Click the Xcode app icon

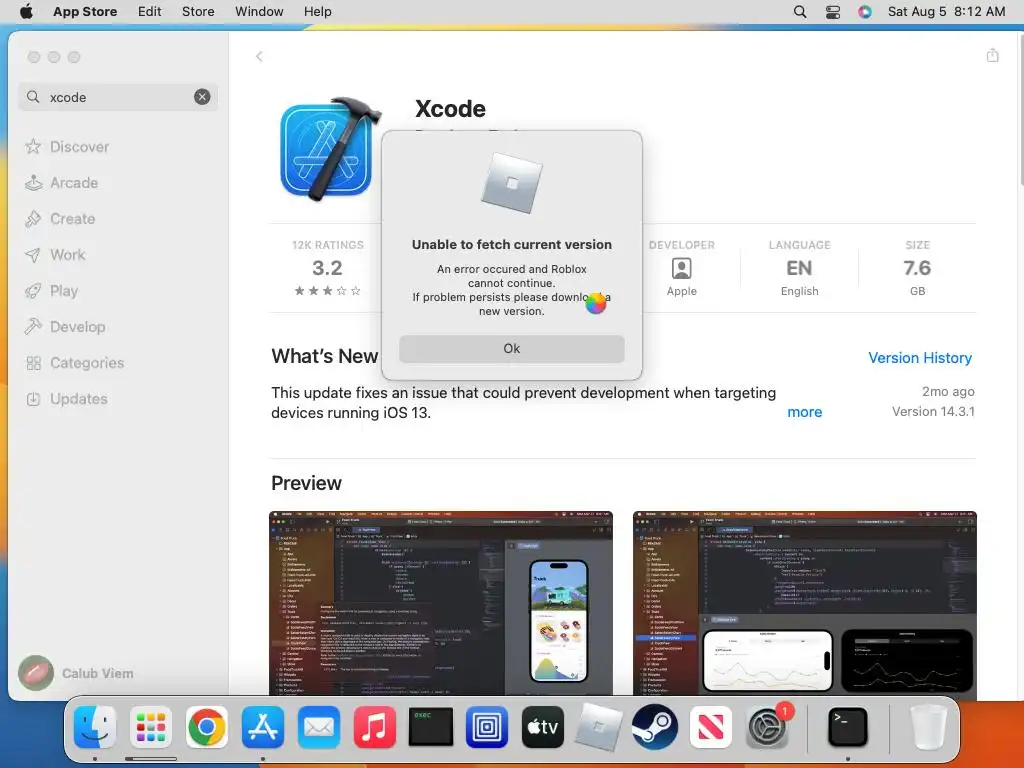330,150
